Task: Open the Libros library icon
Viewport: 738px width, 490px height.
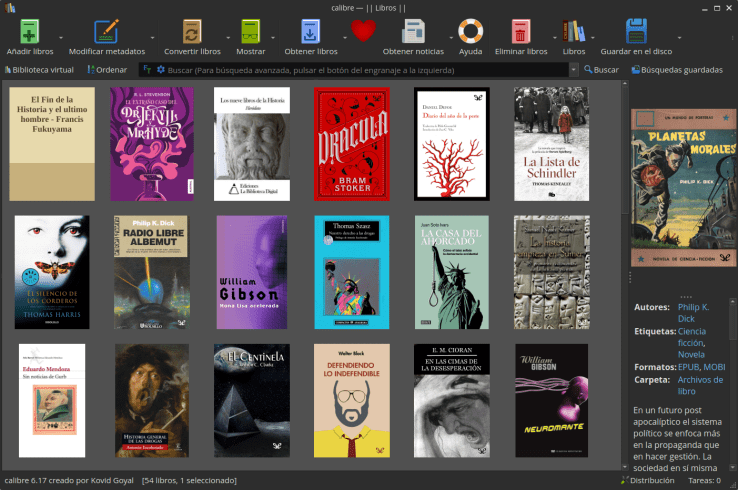Action: 574,32
